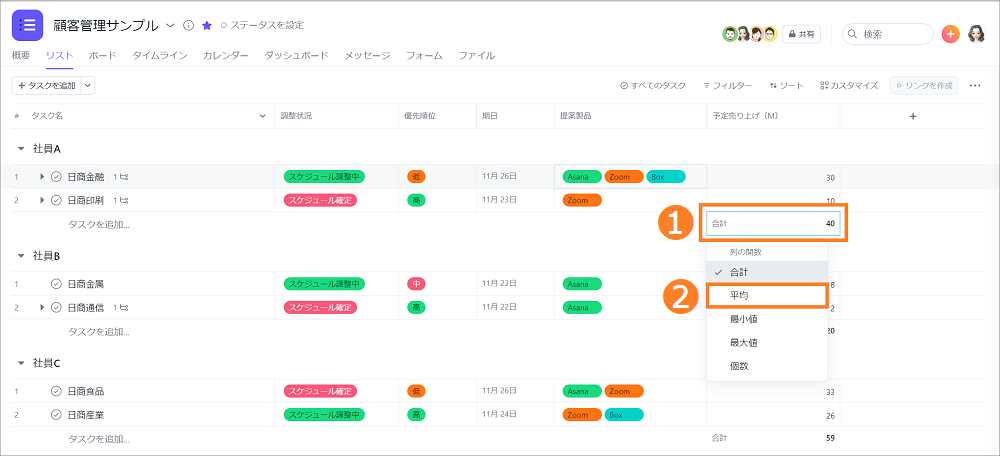Open the three-dot more actions menu
This screenshot has height=456, width=1000.
(x=975, y=85)
